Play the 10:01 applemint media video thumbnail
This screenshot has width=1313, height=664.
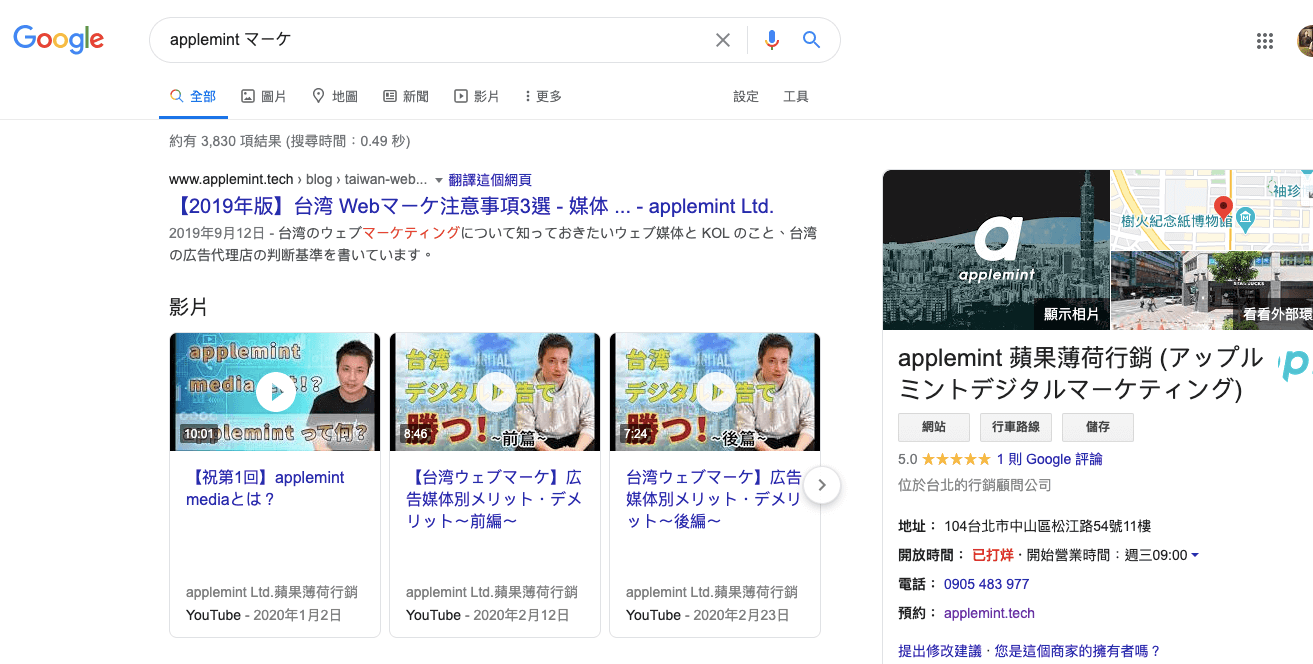point(275,392)
